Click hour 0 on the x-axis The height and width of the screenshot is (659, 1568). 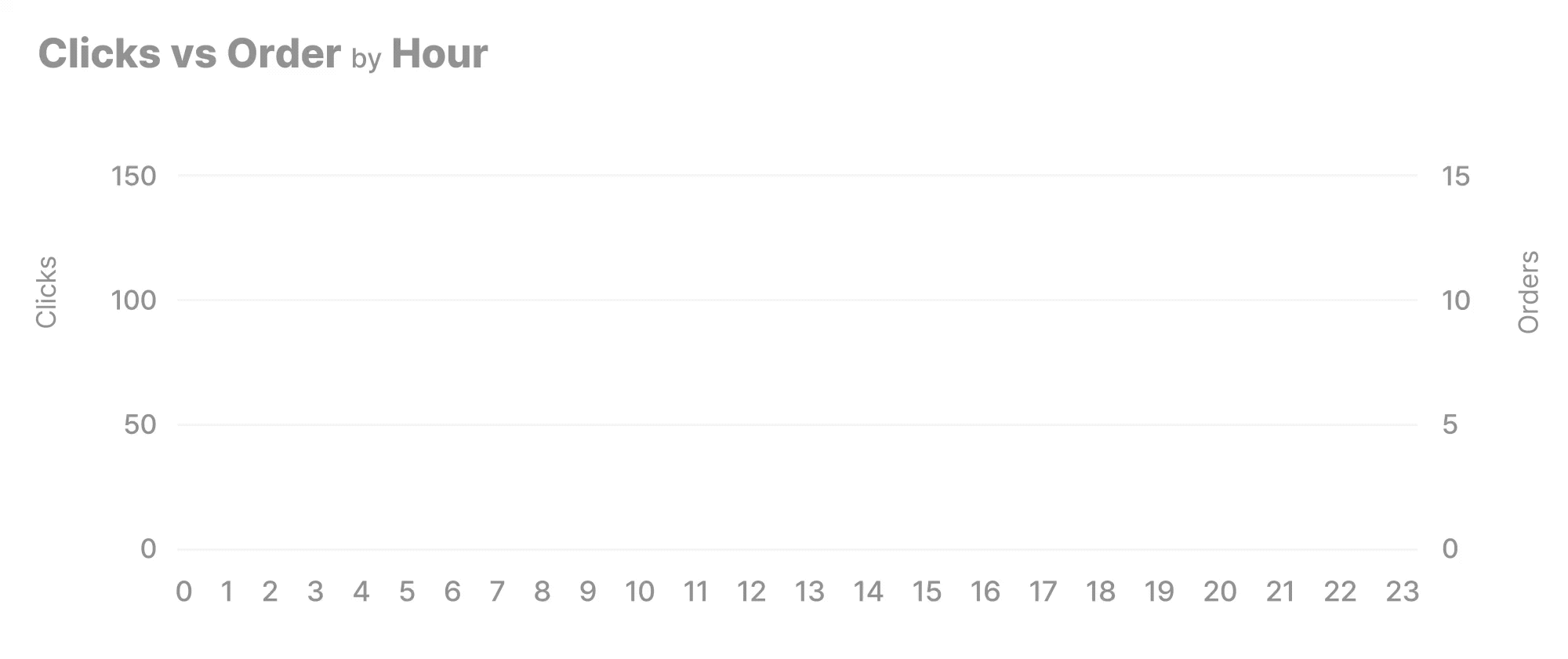pyautogui.click(x=184, y=592)
